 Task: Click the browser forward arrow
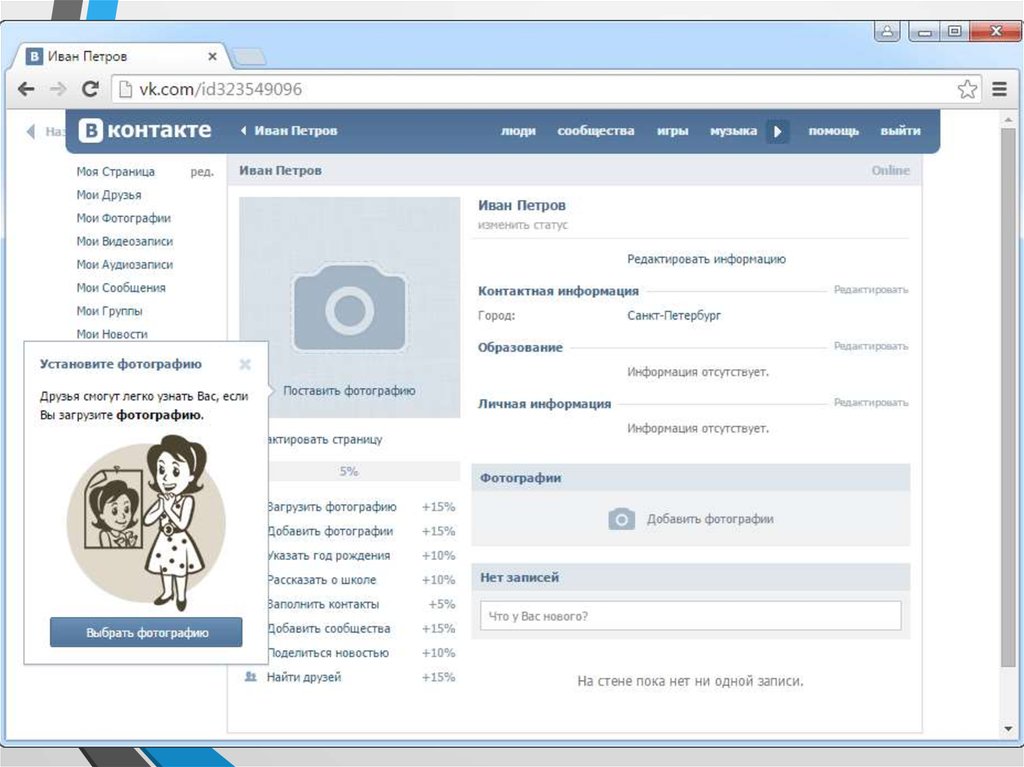point(58,89)
